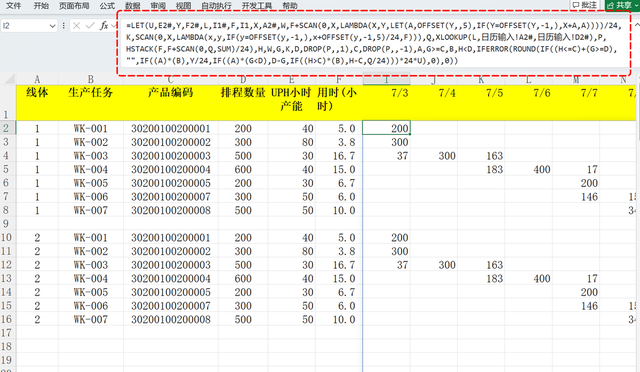Switch to the 数据 ribbon tab
The height and width of the screenshot is (372, 640).
coord(133,6)
